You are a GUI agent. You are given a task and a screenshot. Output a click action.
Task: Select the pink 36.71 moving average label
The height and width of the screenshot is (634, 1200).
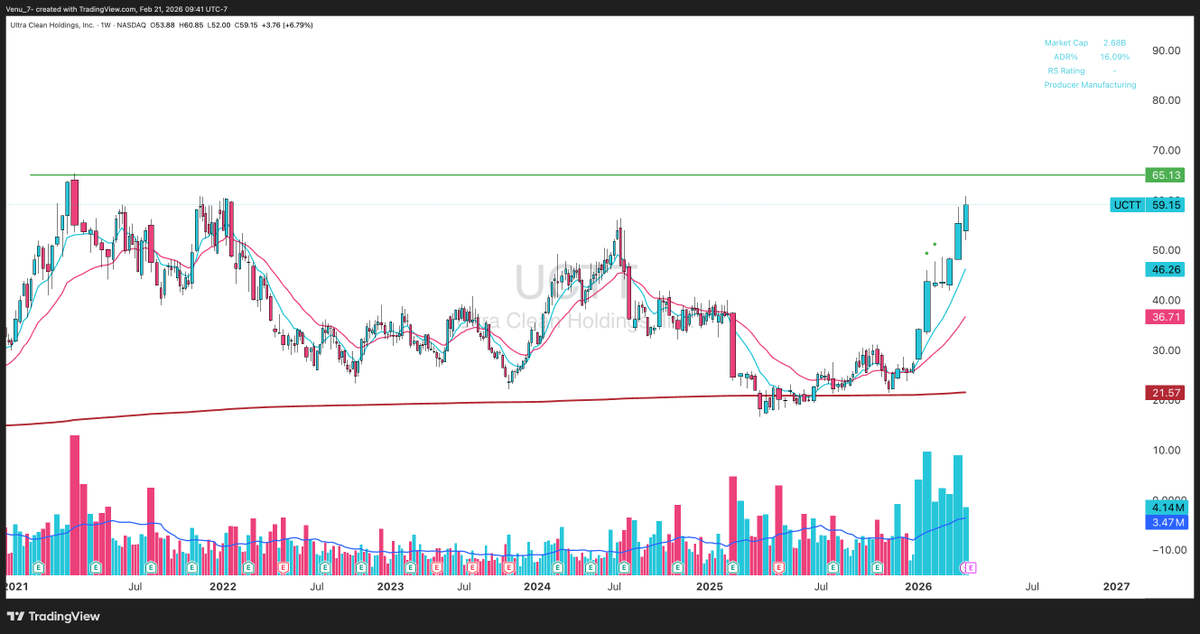[1167, 316]
